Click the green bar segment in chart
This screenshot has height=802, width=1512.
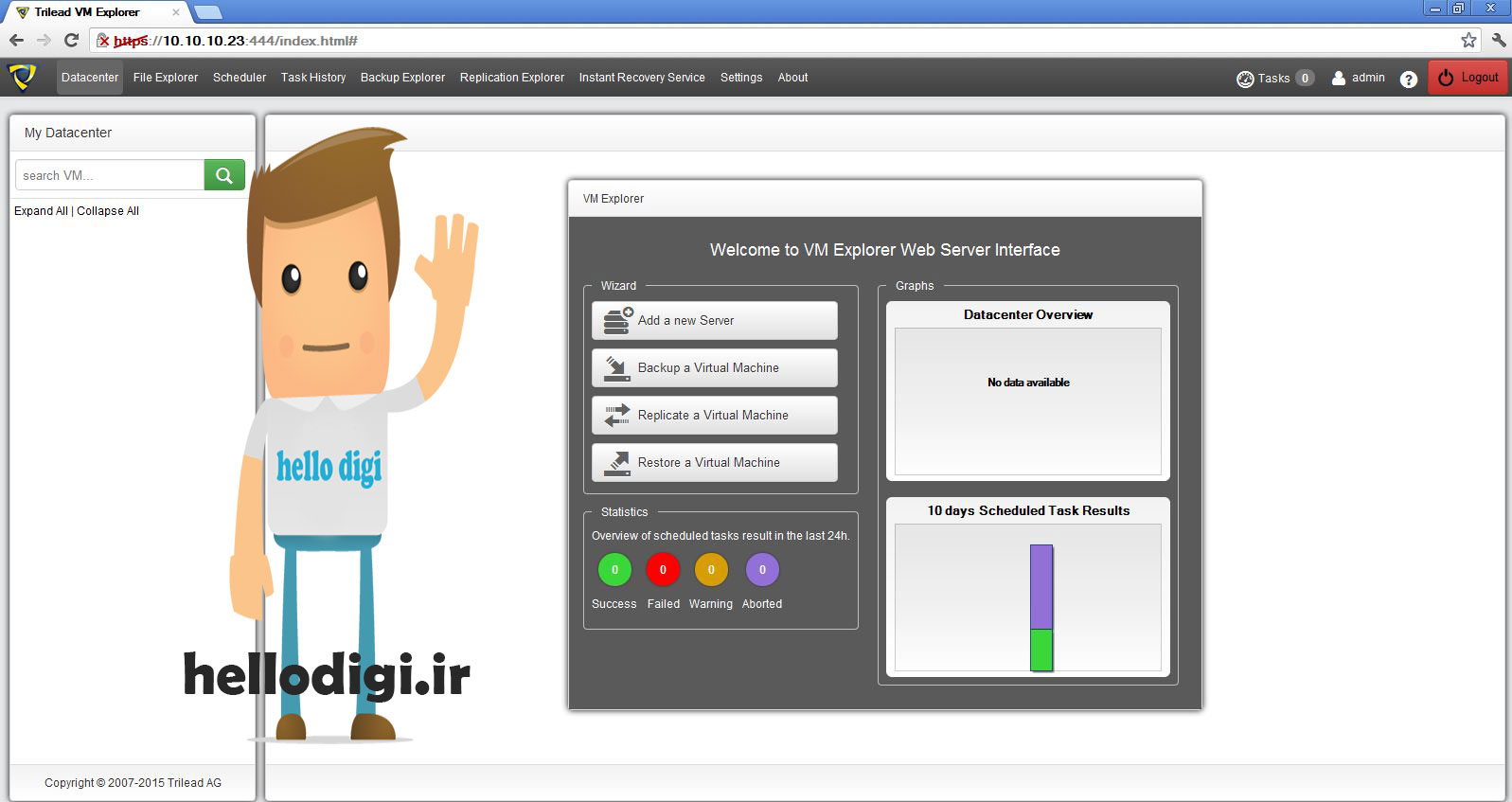[x=1041, y=651]
